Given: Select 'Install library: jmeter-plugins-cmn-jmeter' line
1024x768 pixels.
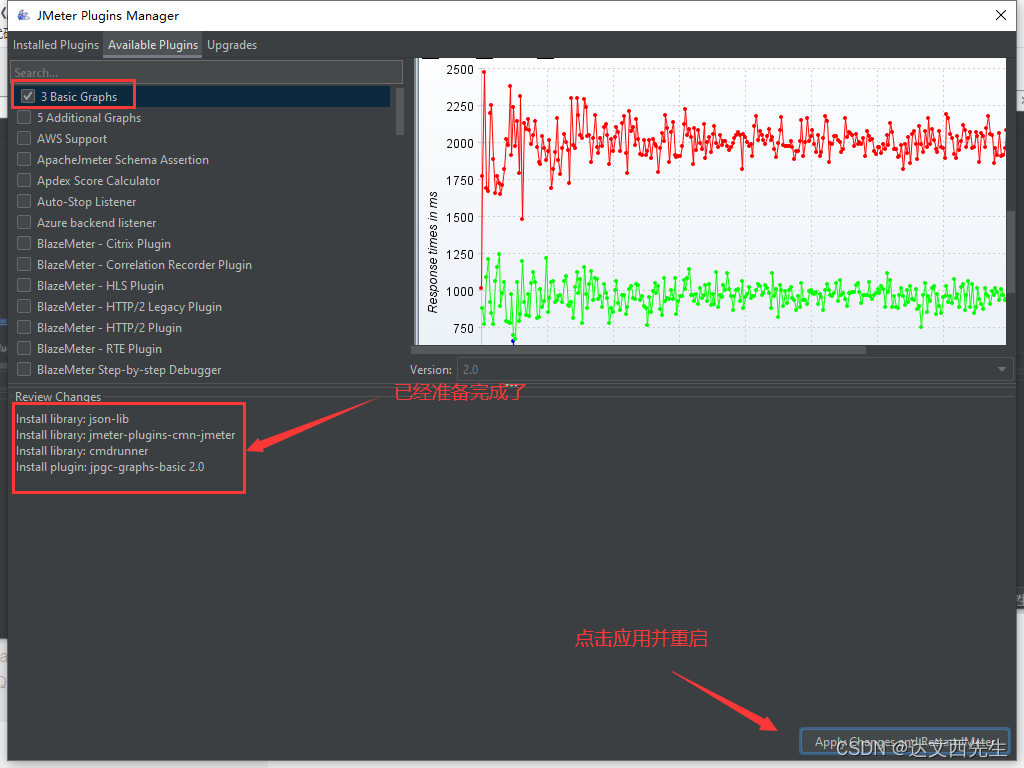Looking at the screenshot, I should [x=125, y=435].
